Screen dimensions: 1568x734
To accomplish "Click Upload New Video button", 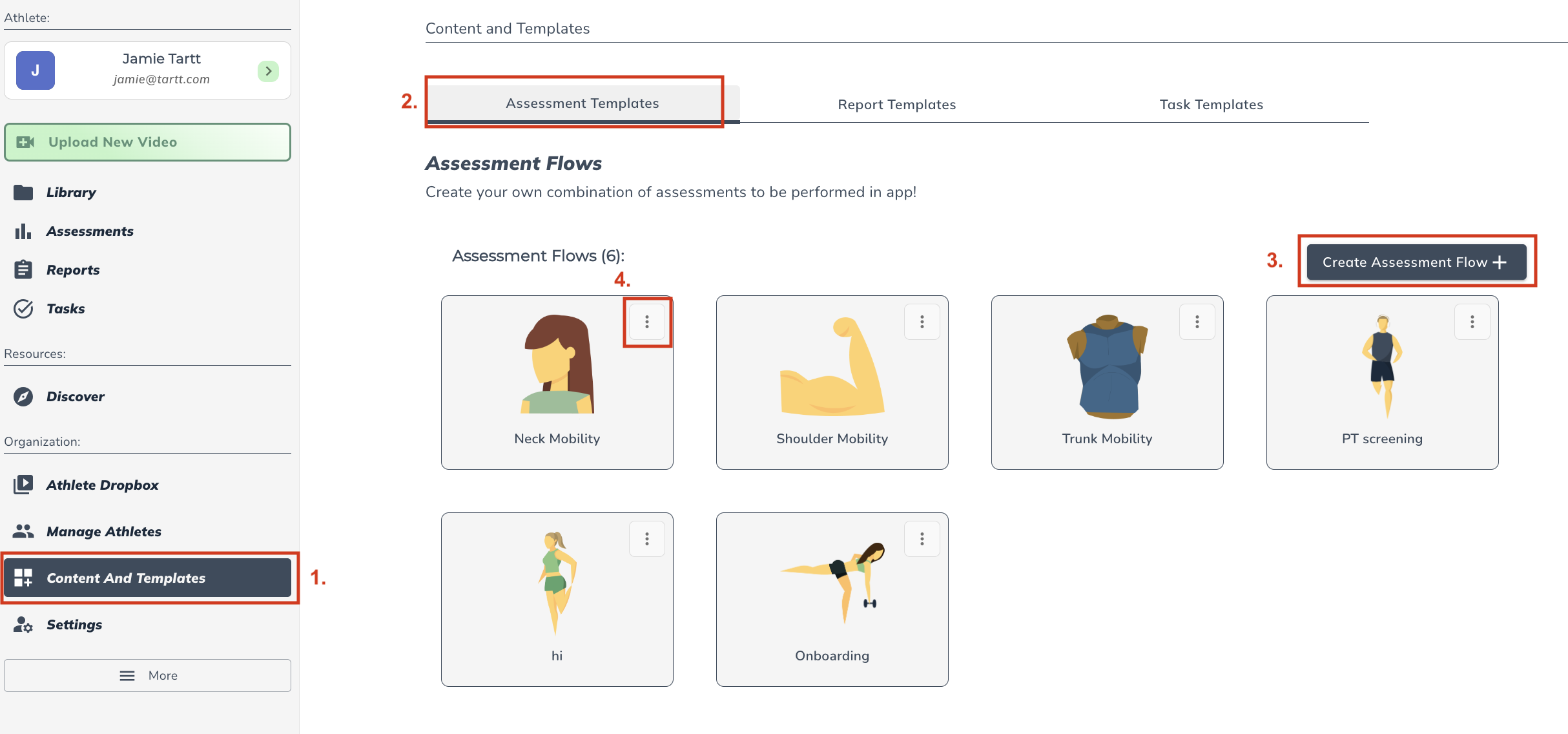I will pos(147,142).
